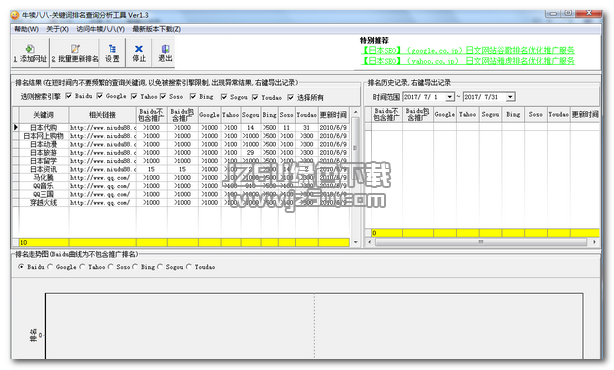Select the Soso trend chart radio button
The width and height of the screenshot is (614, 370).
tap(110, 267)
